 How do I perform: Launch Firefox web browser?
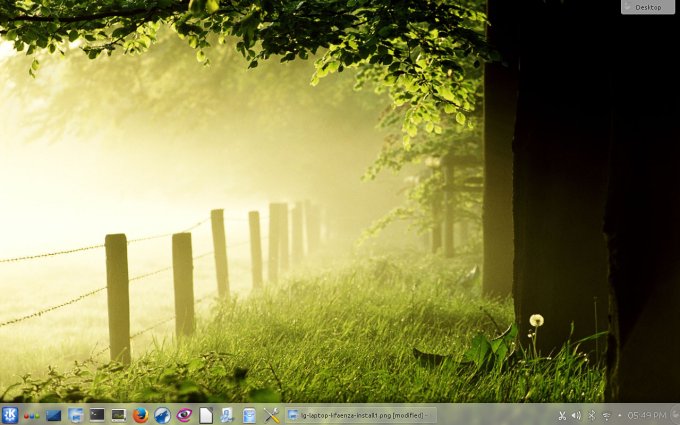coord(140,415)
